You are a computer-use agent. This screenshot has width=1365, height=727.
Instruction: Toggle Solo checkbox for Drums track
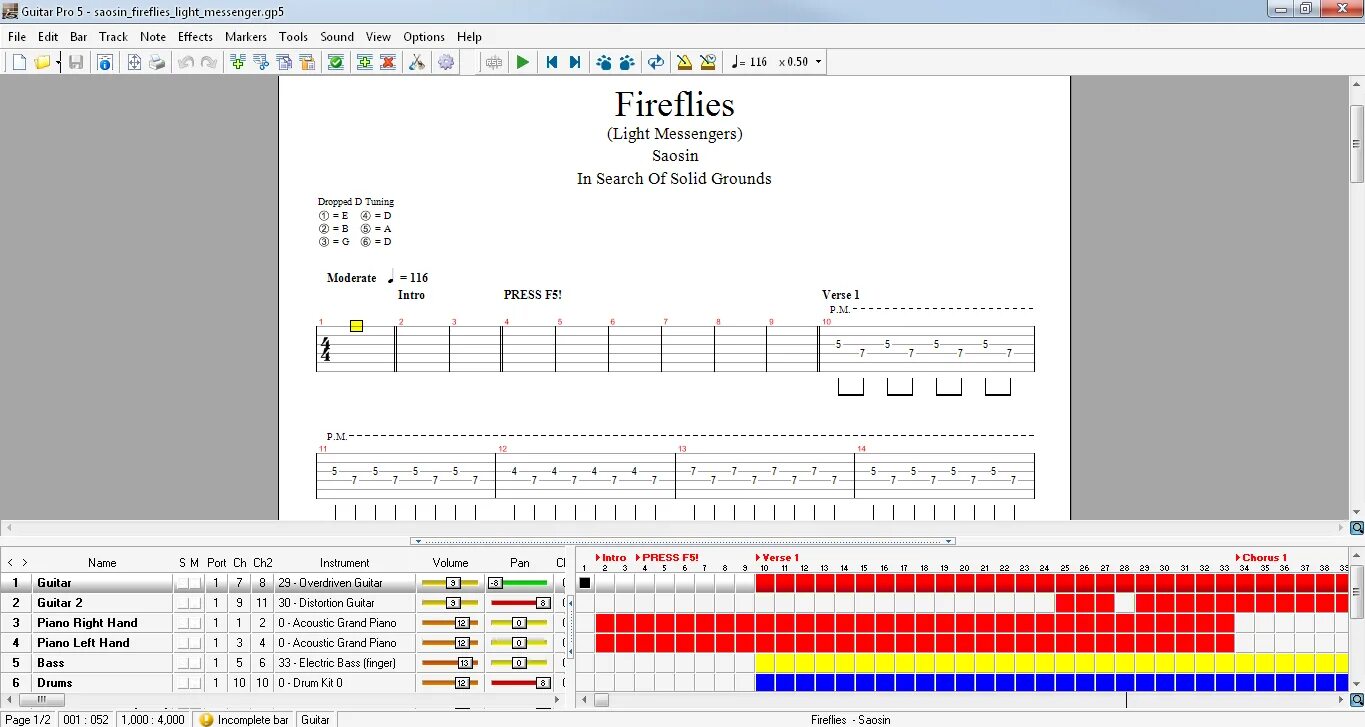pyautogui.click(x=183, y=683)
